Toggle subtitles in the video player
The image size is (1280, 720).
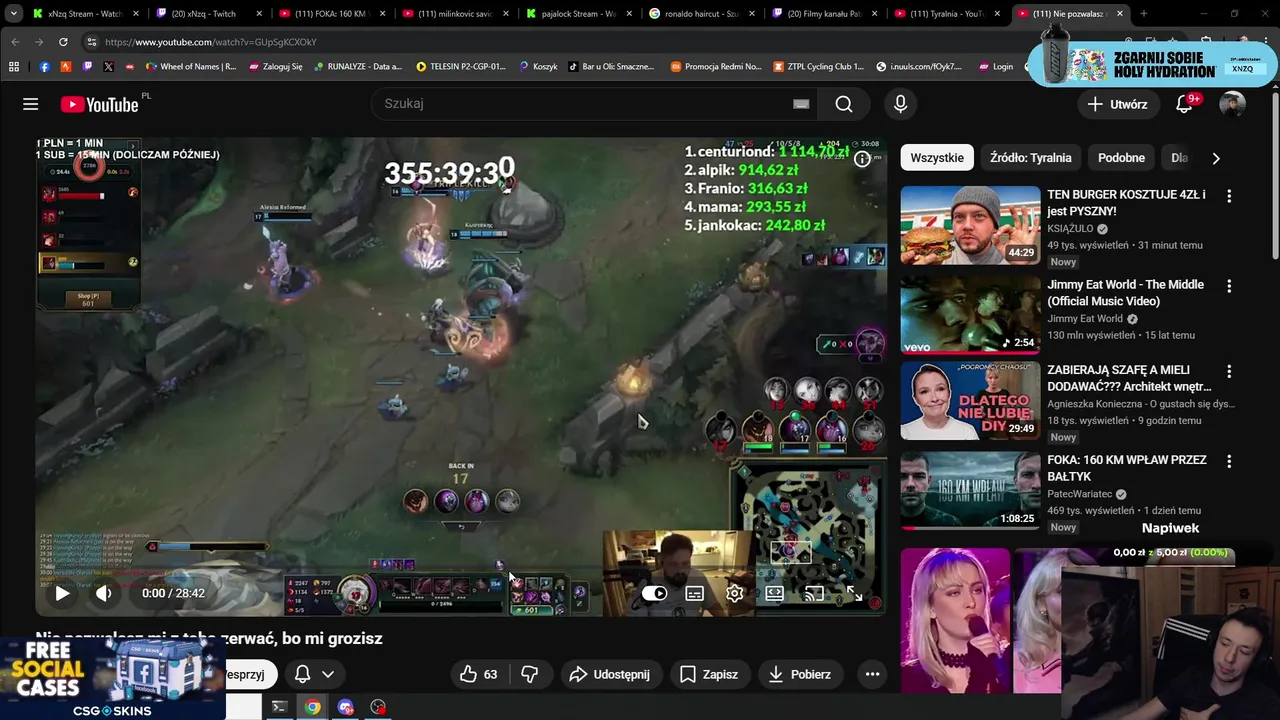click(x=694, y=593)
